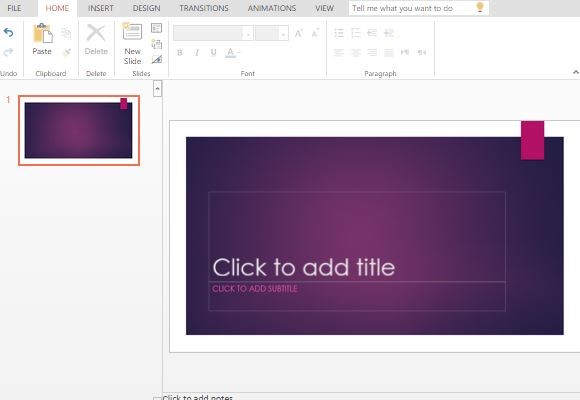Add a slide with New Slide icon
The width and height of the screenshot is (580, 400).
(132, 31)
